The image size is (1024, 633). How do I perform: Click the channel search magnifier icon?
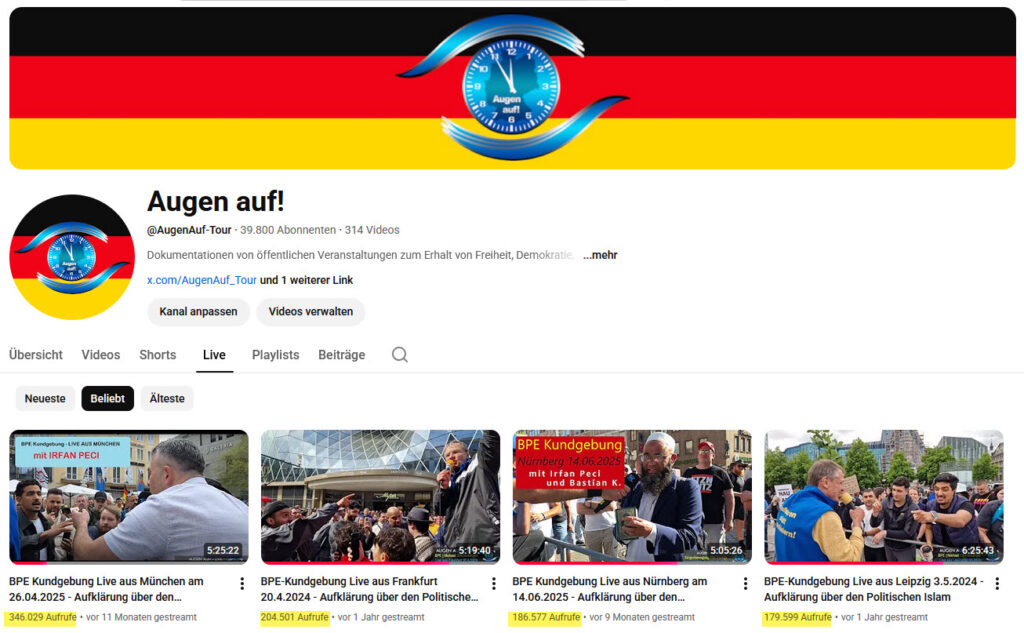click(399, 355)
